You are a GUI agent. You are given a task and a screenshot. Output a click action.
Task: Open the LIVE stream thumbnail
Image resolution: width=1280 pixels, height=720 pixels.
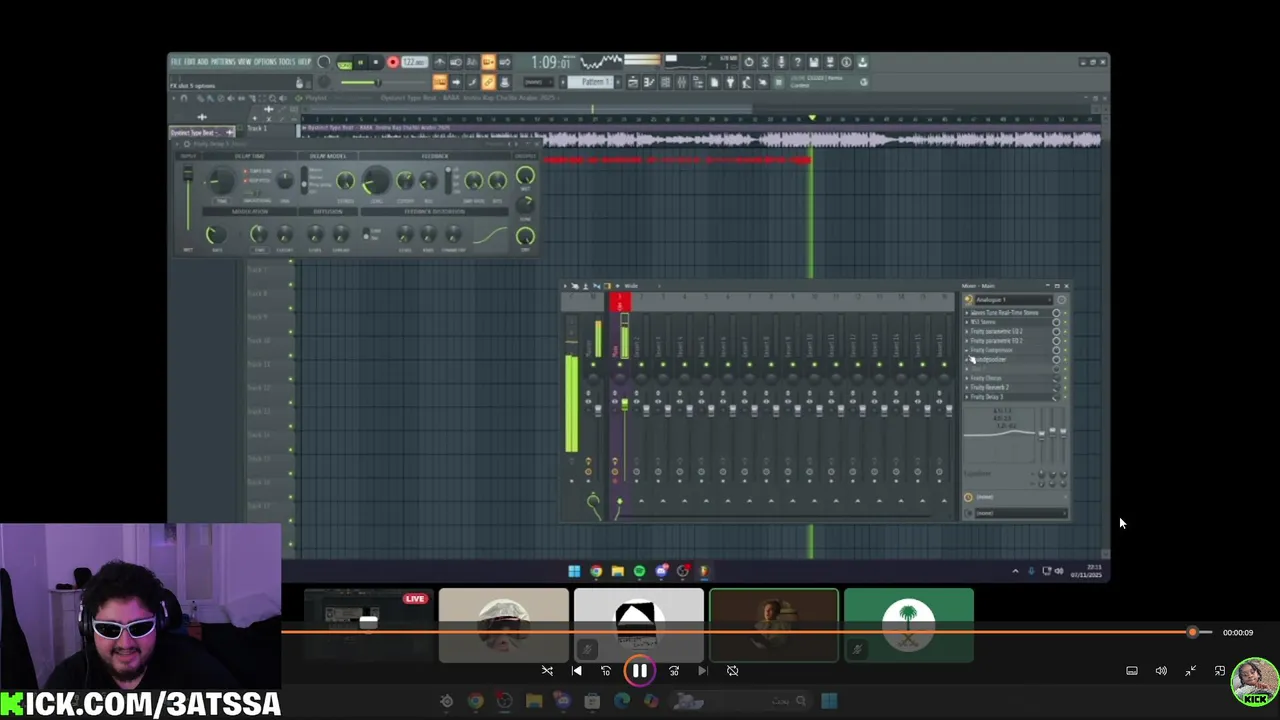pos(369,625)
